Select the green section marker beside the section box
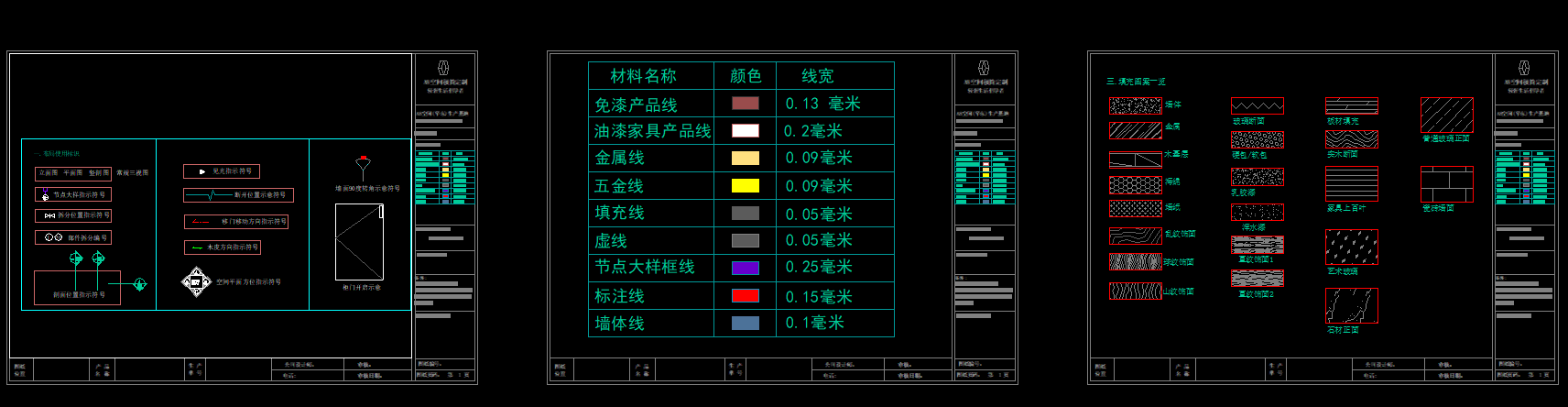 click(139, 284)
